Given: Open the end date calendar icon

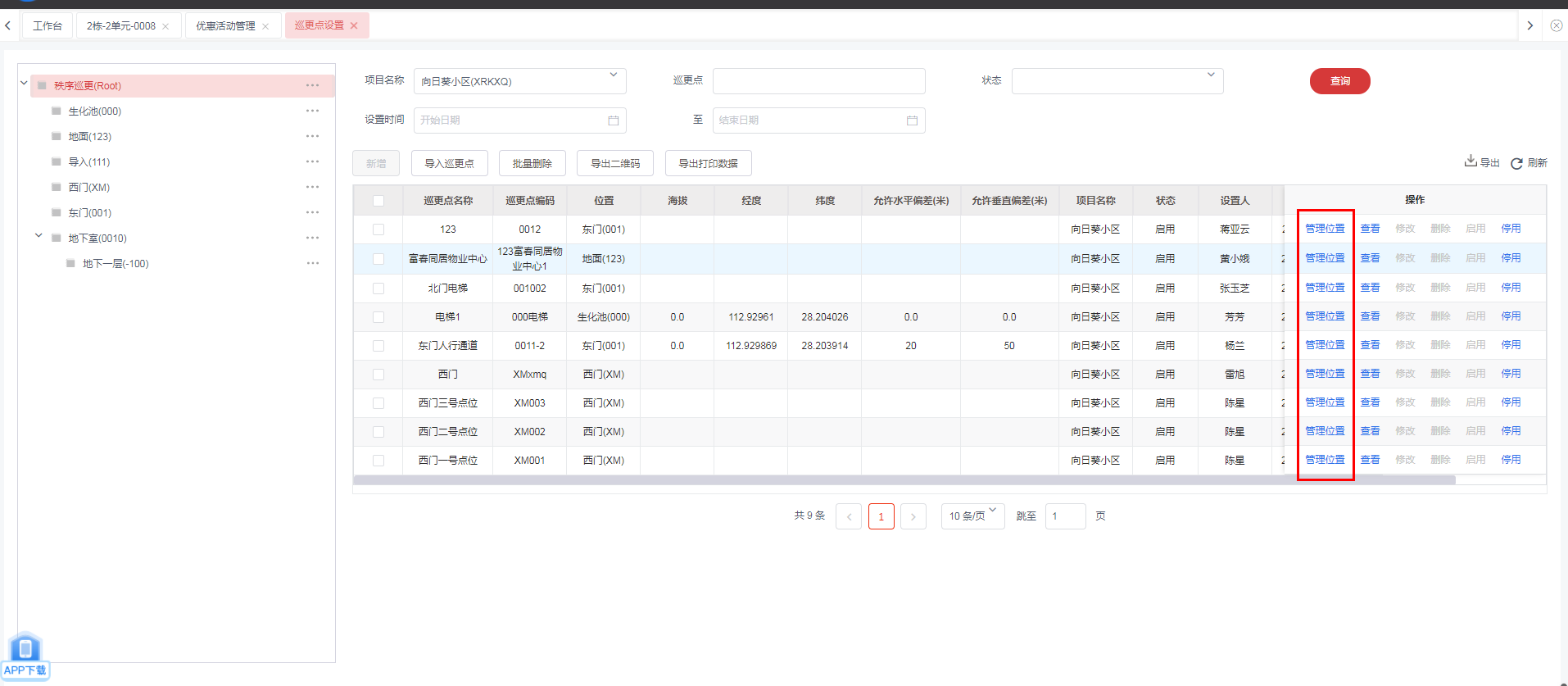Looking at the screenshot, I should 912,120.
